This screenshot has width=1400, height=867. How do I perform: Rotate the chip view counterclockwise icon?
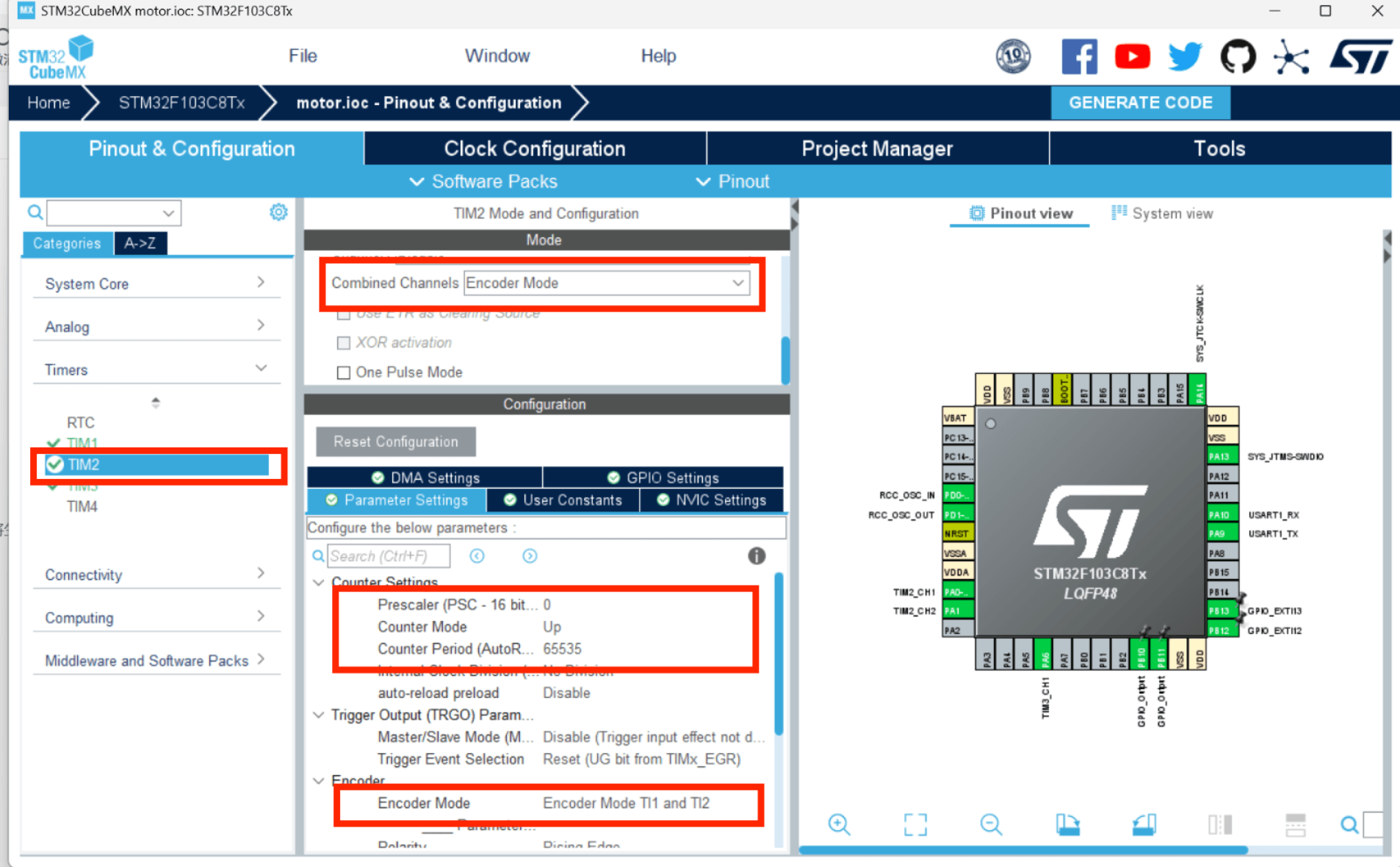point(1144,824)
